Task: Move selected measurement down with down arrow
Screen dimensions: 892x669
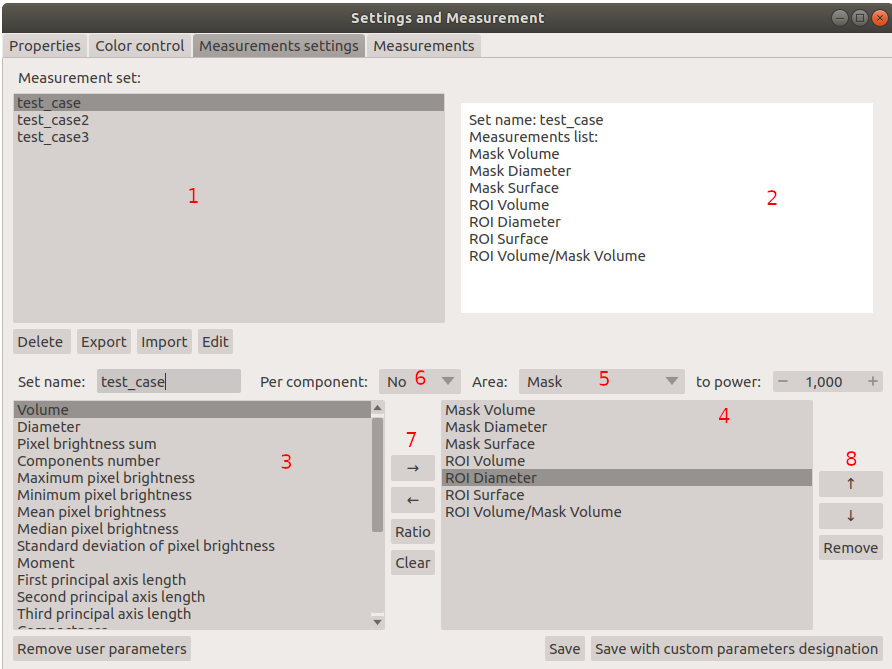Action: tap(850, 515)
